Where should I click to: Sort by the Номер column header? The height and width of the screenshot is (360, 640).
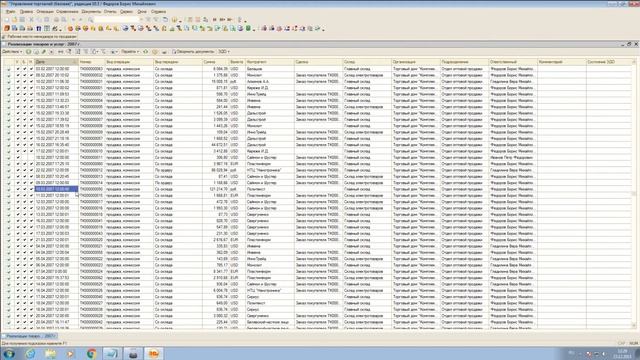coord(92,62)
